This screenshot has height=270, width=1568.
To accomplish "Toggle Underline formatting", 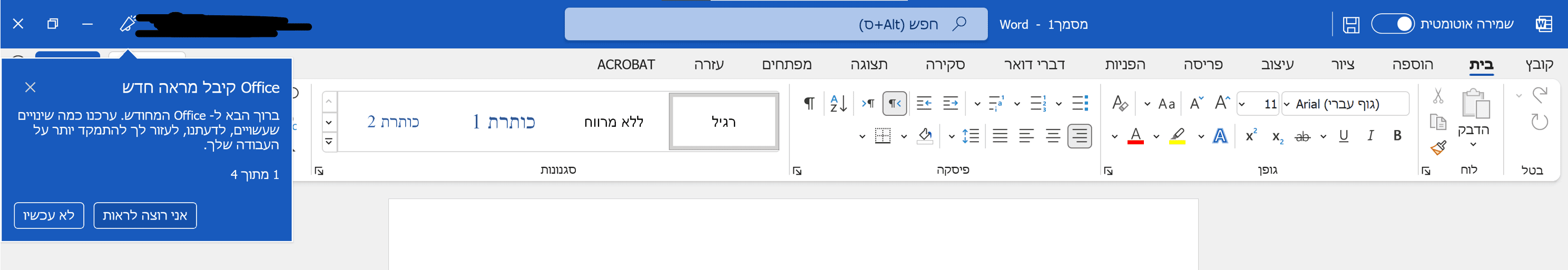I will point(1344,136).
